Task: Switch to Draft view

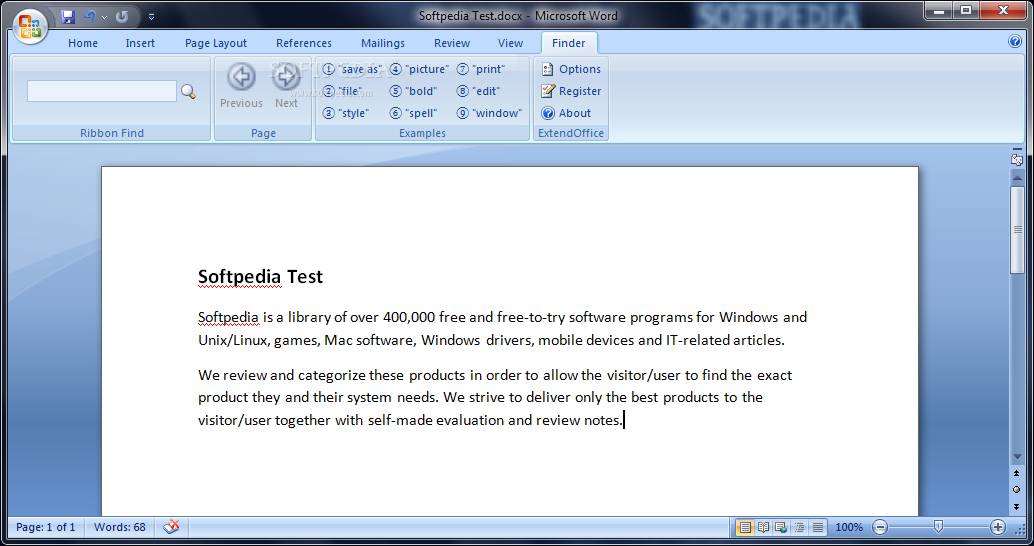Action: (x=818, y=527)
